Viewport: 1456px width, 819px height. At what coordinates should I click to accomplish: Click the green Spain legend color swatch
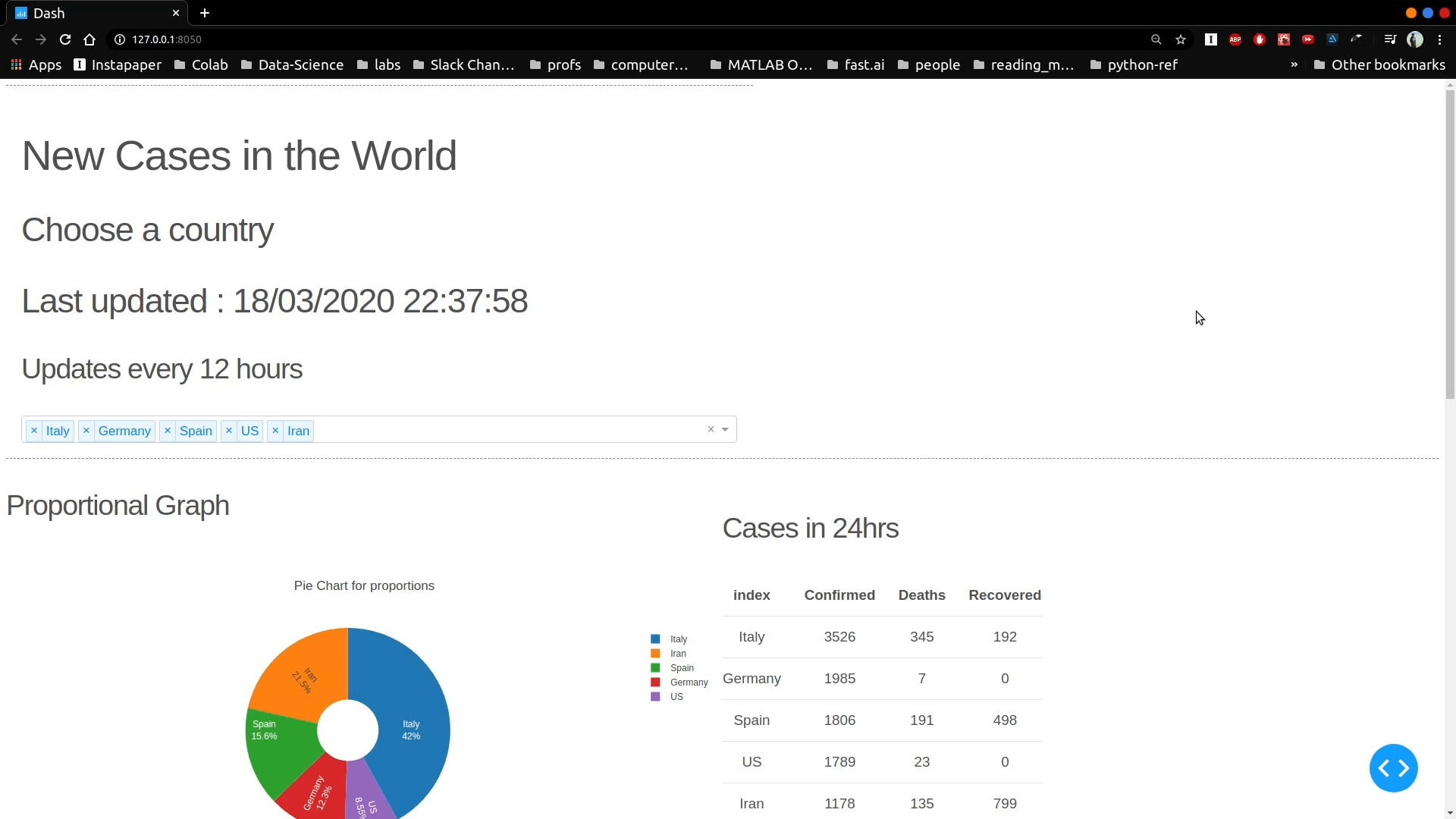point(654,667)
